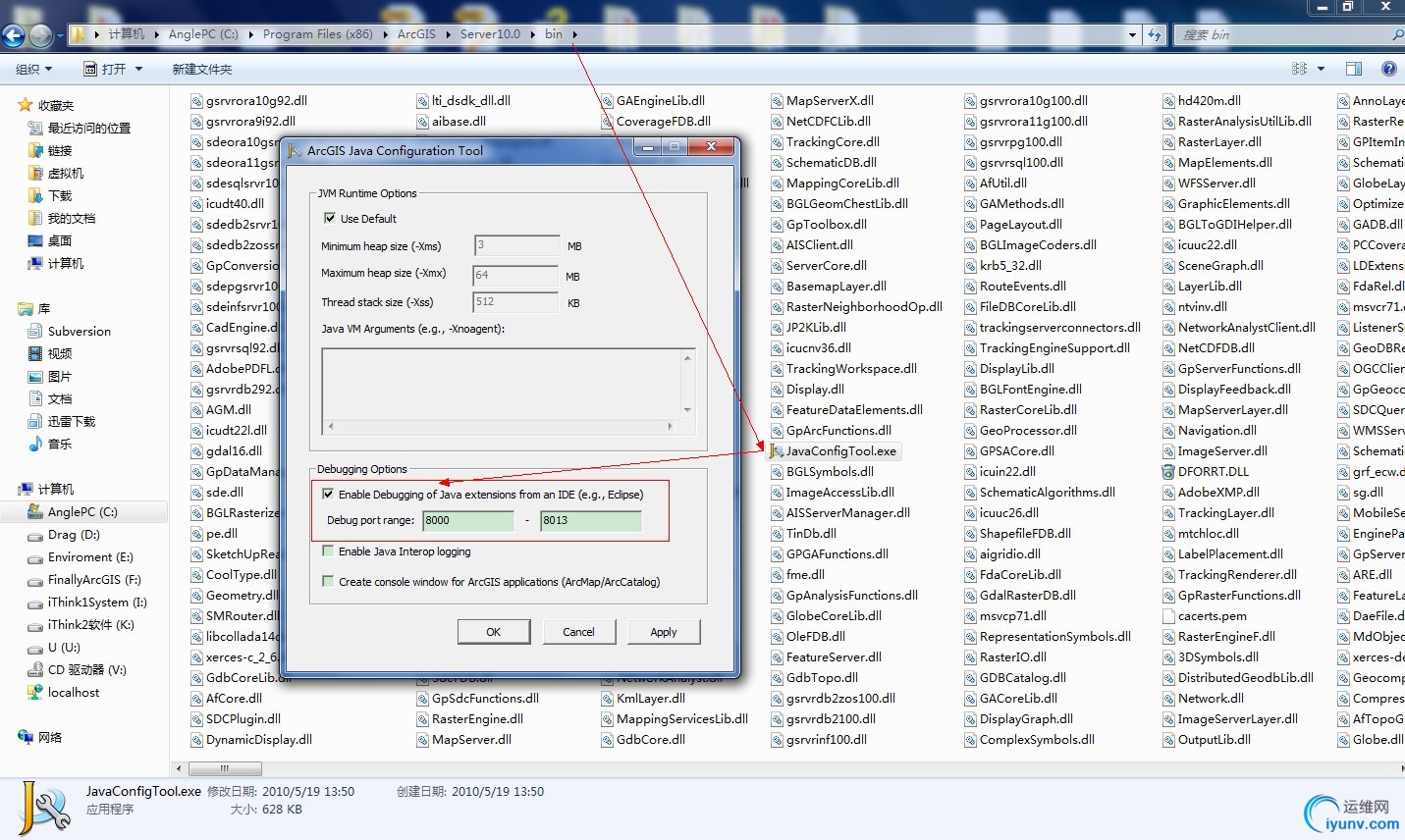This screenshot has height=840, width=1405.
Task: Select MapServer.dll file
Action: point(463,740)
